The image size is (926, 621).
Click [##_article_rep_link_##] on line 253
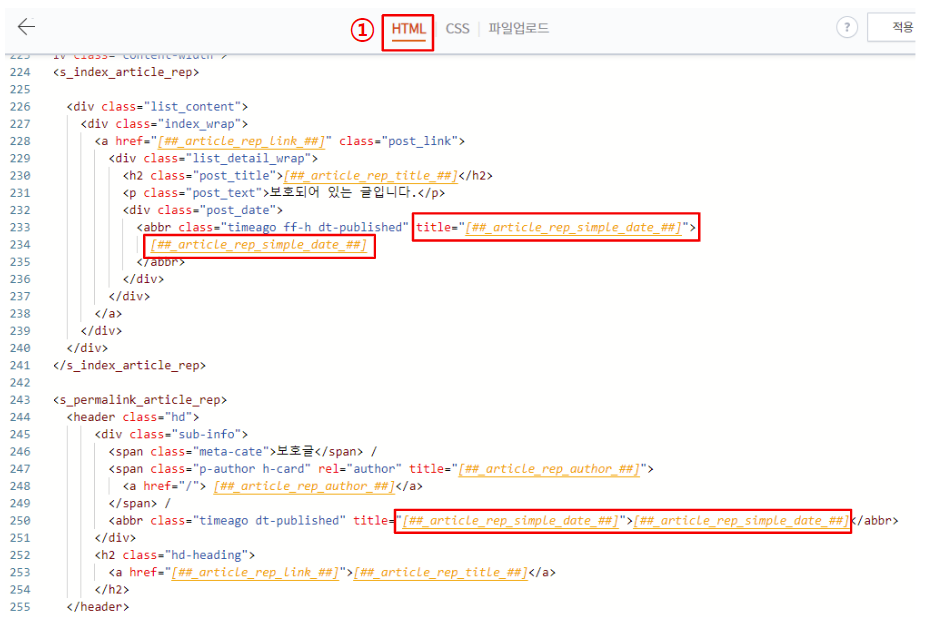pyautogui.click(x=255, y=573)
